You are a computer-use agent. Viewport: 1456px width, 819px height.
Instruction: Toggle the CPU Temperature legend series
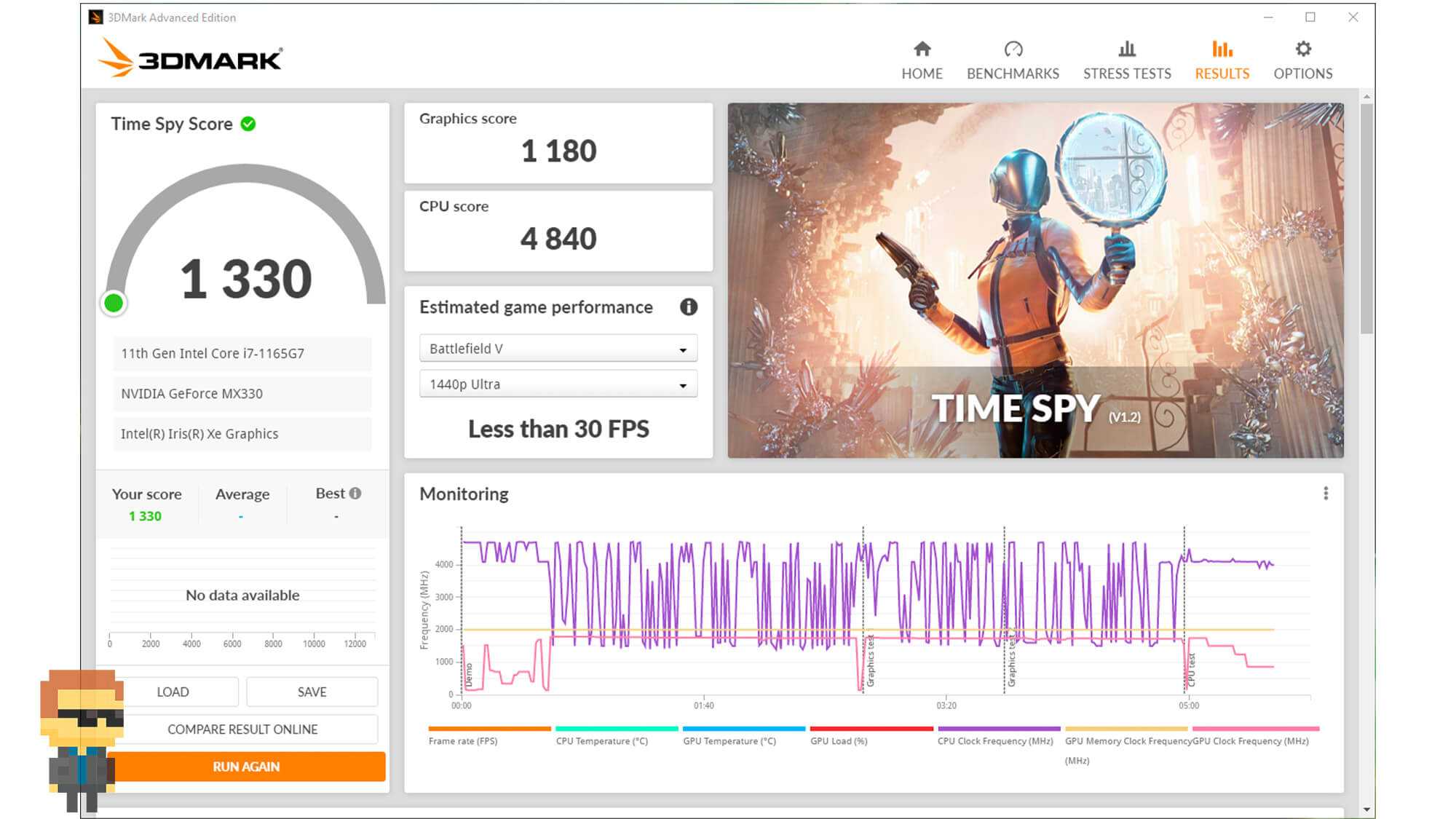[x=601, y=740]
